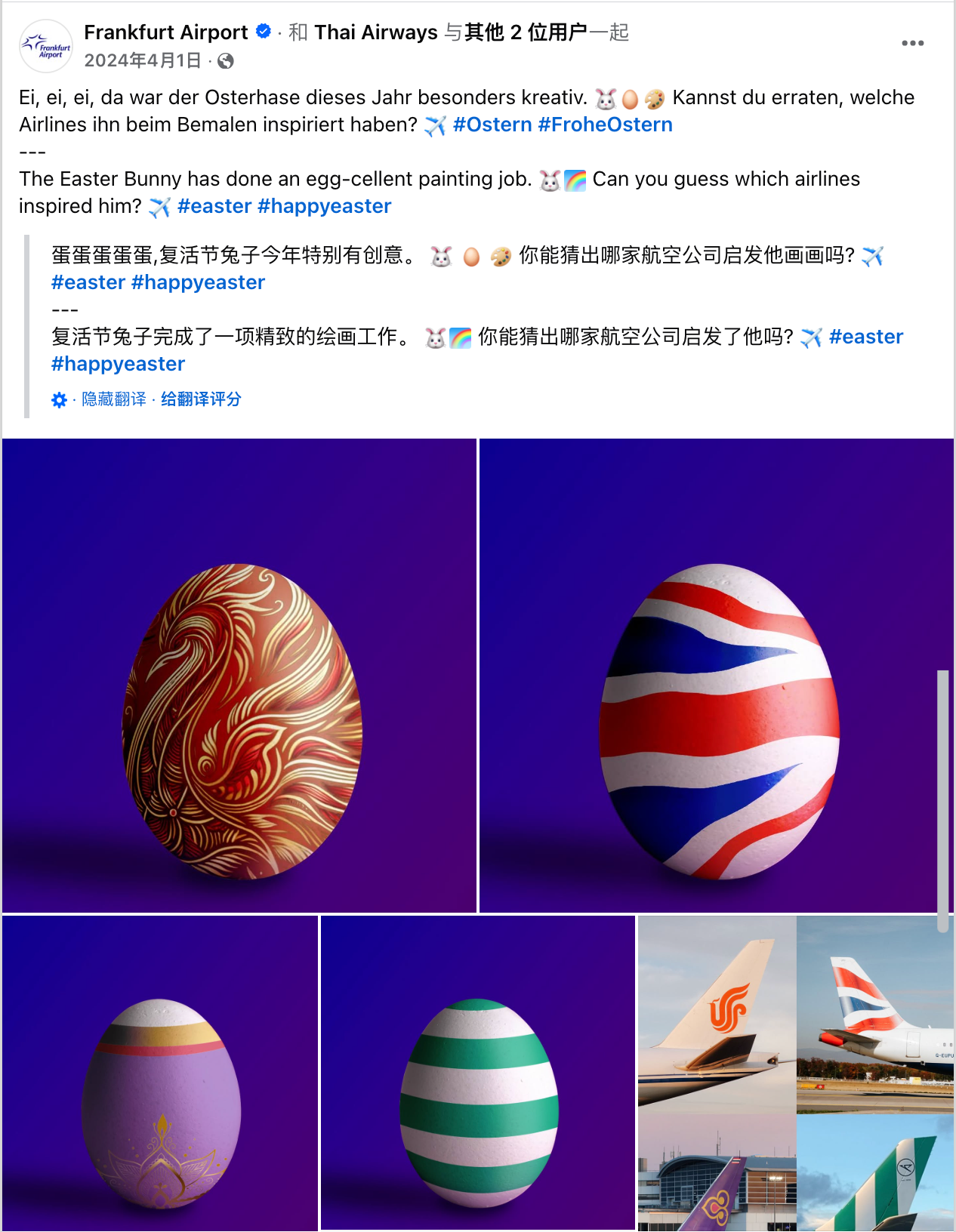The height and width of the screenshot is (1232, 956).
Task: Click the Frankfurt Airport page name
Action: pyautogui.click(x=166, y=32)
